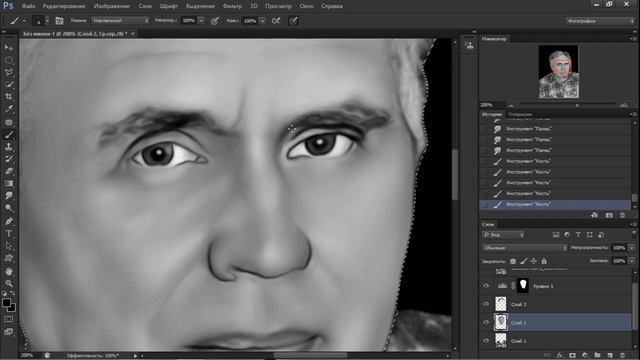640x360 pixels.
Task: Add a layer style with fx icon
Action: [560, 355]
